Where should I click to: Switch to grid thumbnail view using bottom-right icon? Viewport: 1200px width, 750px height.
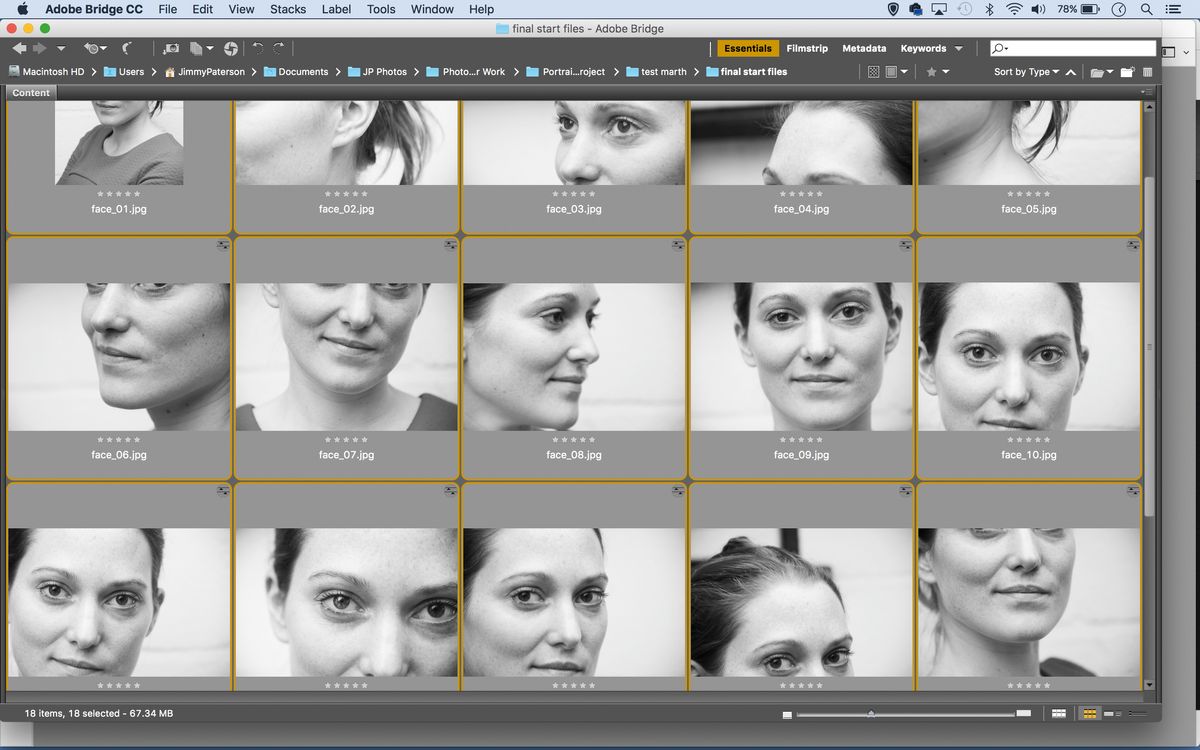pos(1089,713)
